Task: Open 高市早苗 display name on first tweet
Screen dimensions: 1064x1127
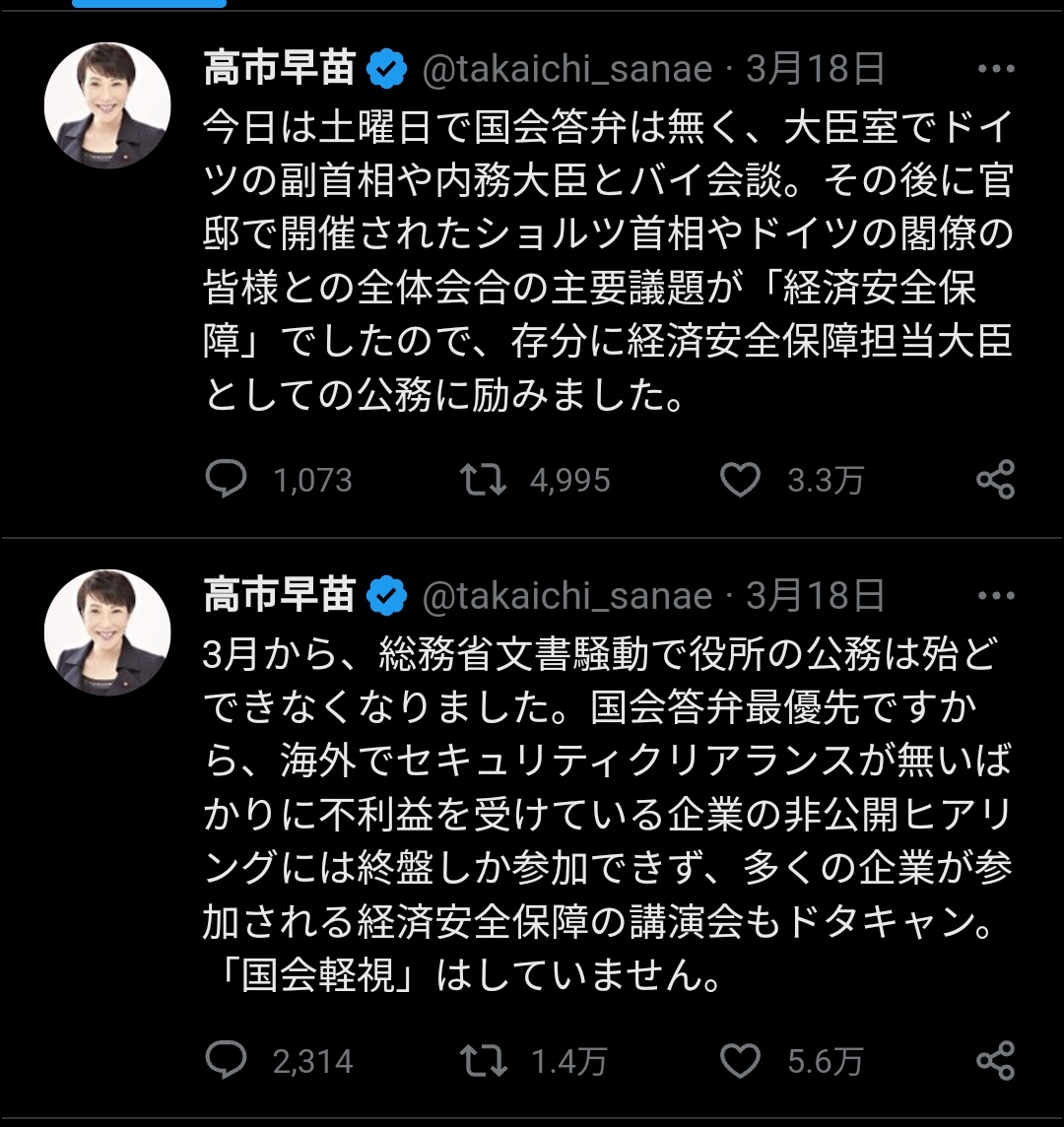Action: click(279, 70)
